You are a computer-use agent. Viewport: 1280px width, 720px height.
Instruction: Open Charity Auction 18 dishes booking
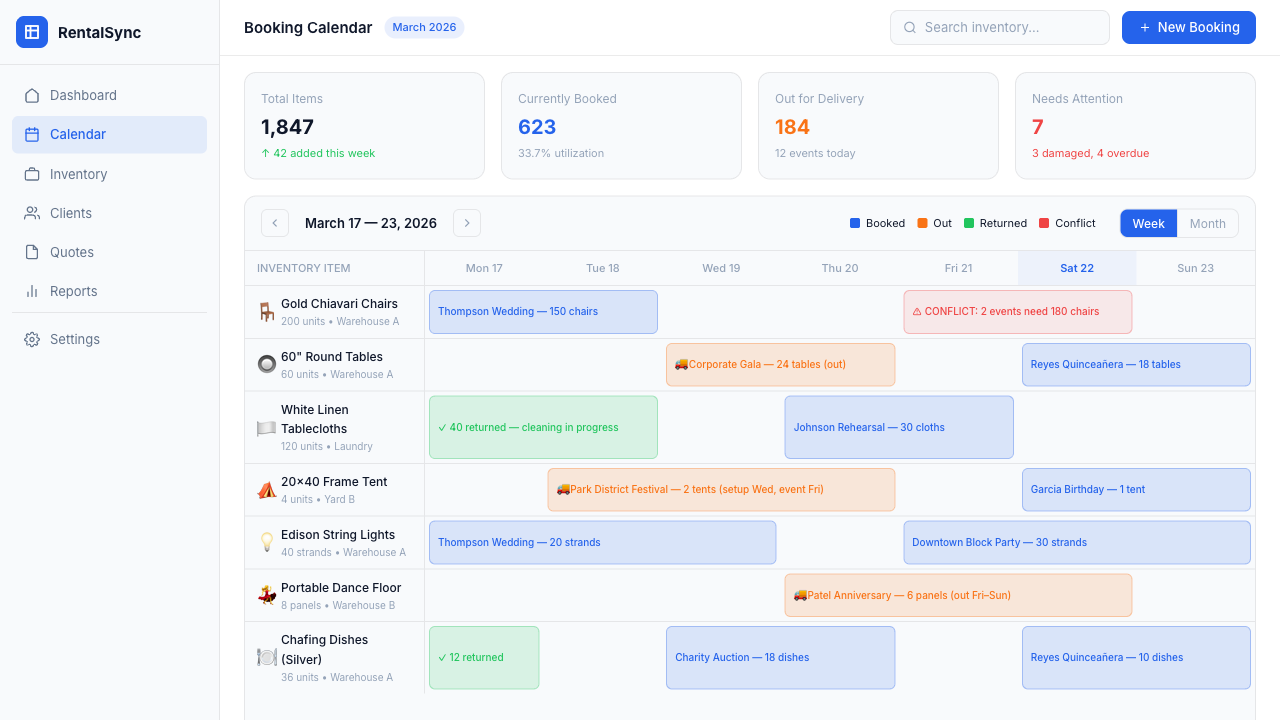780,658
